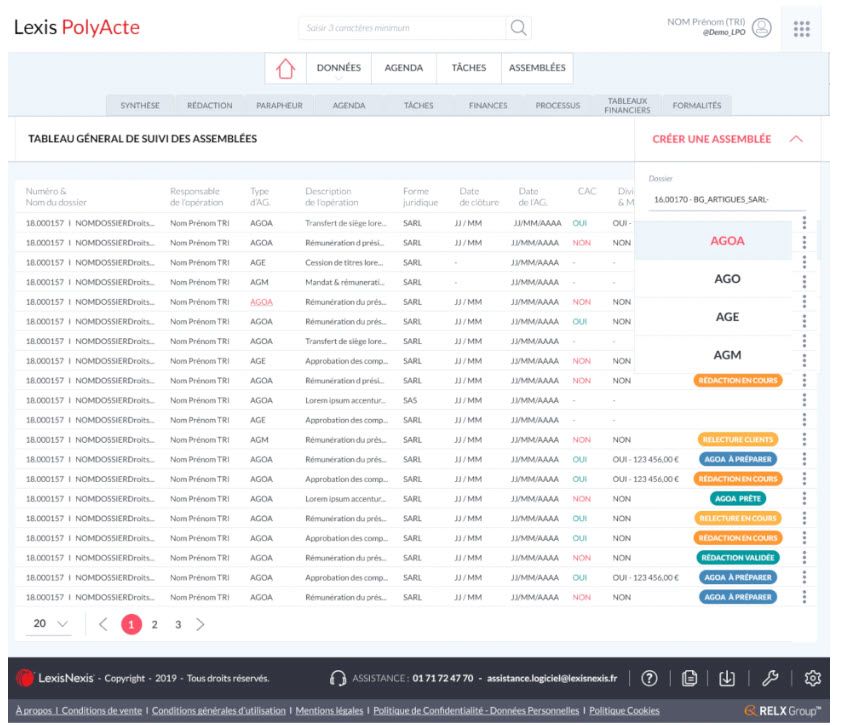This screenshot has width=842, height=725.
Task: Open the applications grid menu
Action: [x=801, y=29]
